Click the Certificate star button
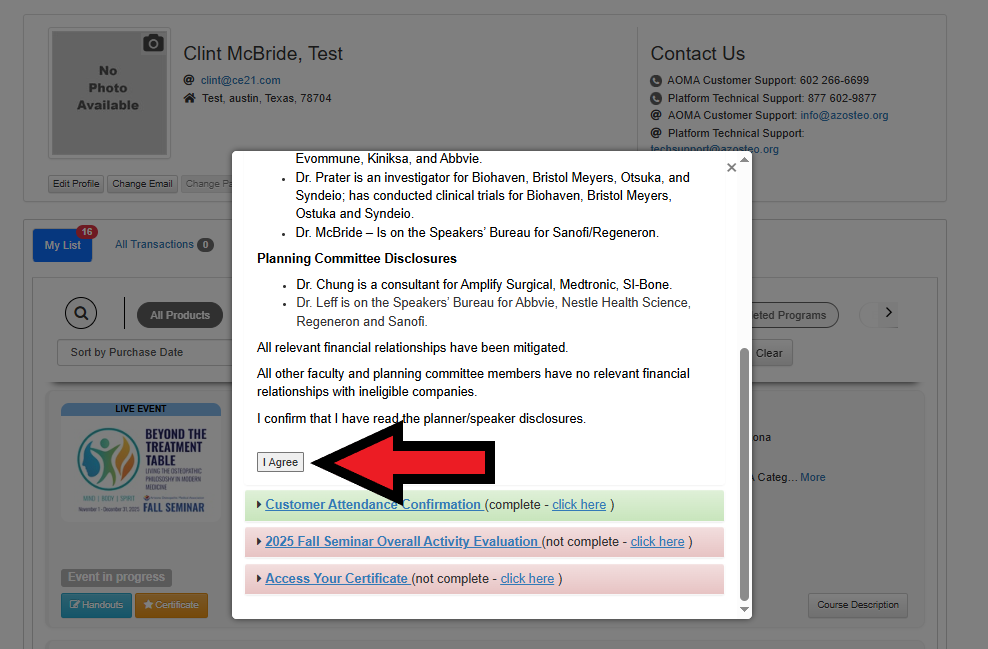Screen dimensions: 988x649 pyautogui.click(x=171, y=605)
